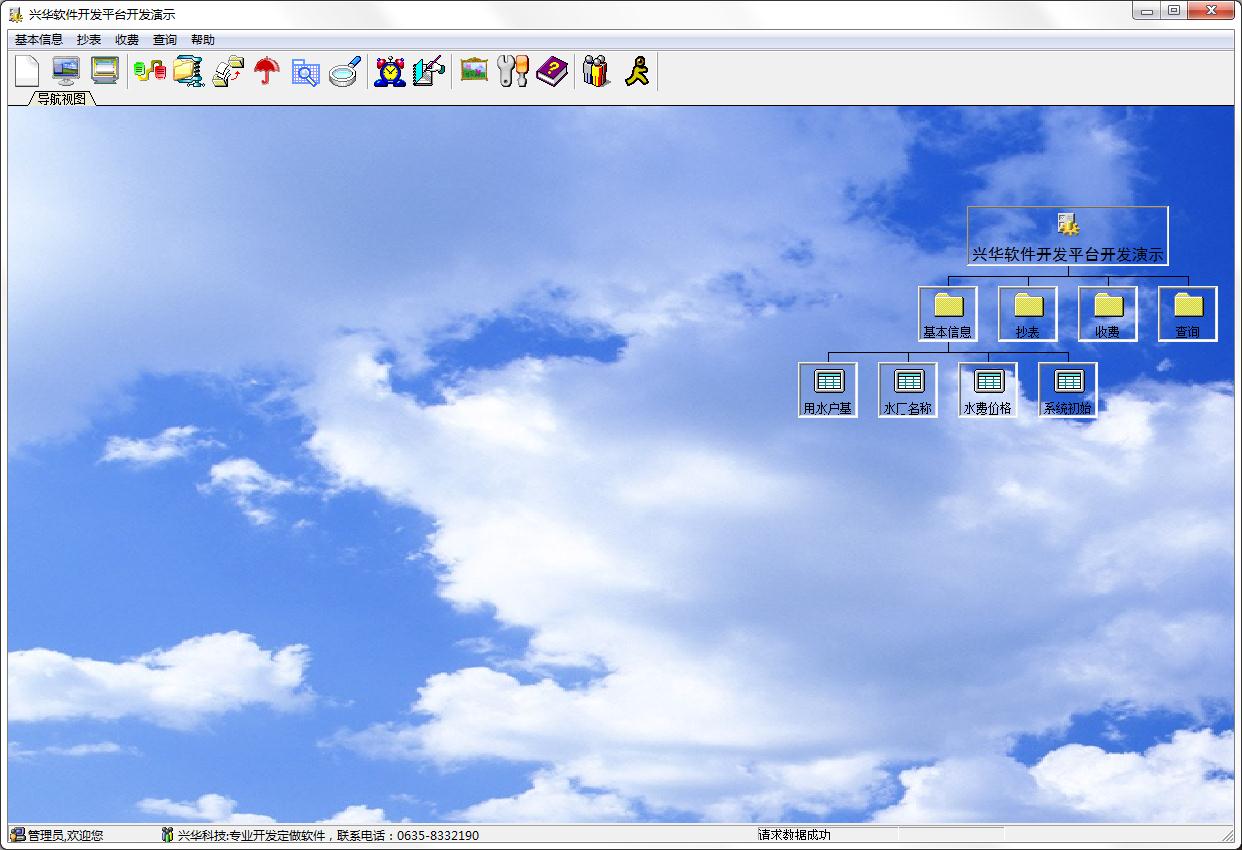The width and height of the screenshot is (1242, 850).
Task: Click the alarm clock toolbar icon
Action: 390,71
